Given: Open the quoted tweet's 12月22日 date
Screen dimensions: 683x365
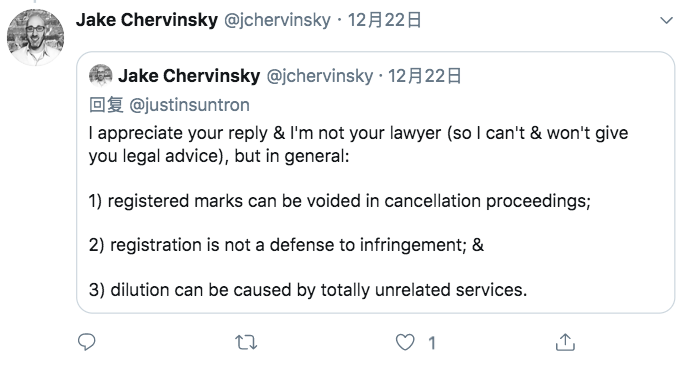Looking at the screenshot, I should [x=425, y=76].
